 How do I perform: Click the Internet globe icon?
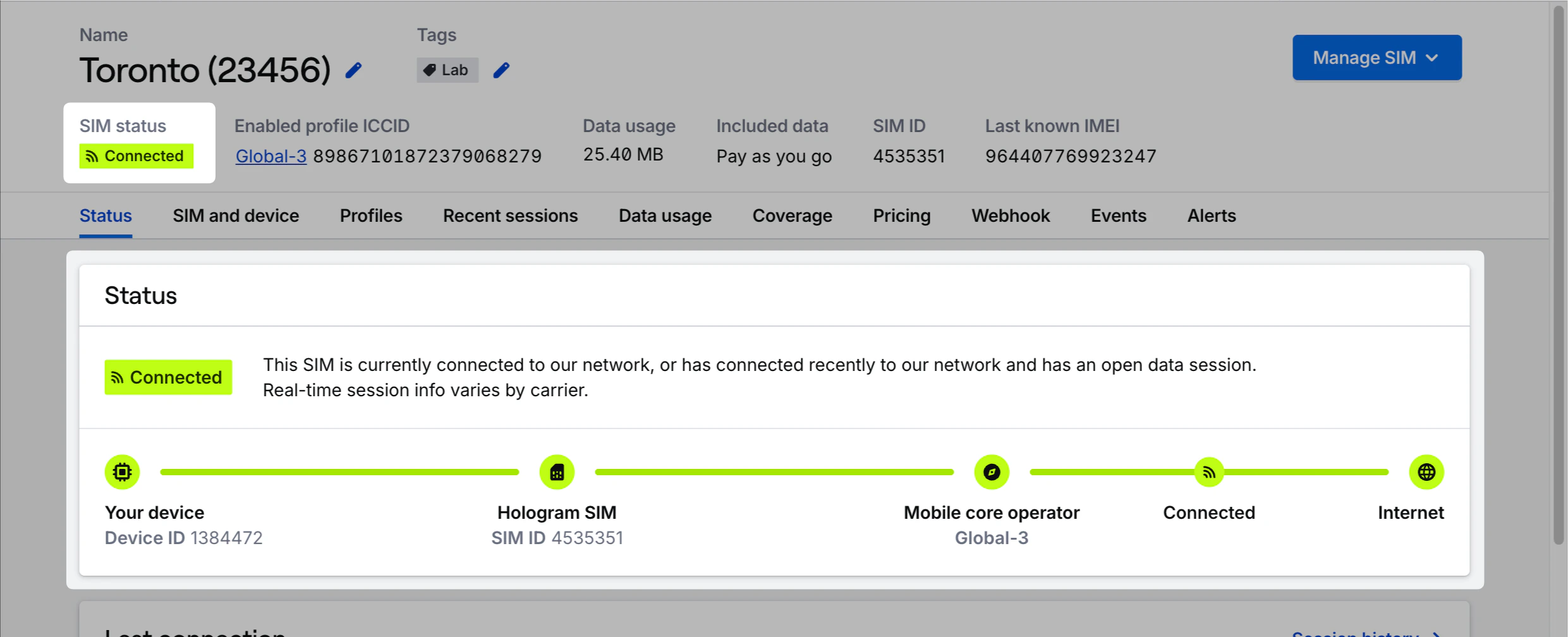click(x=1426, y=472)
